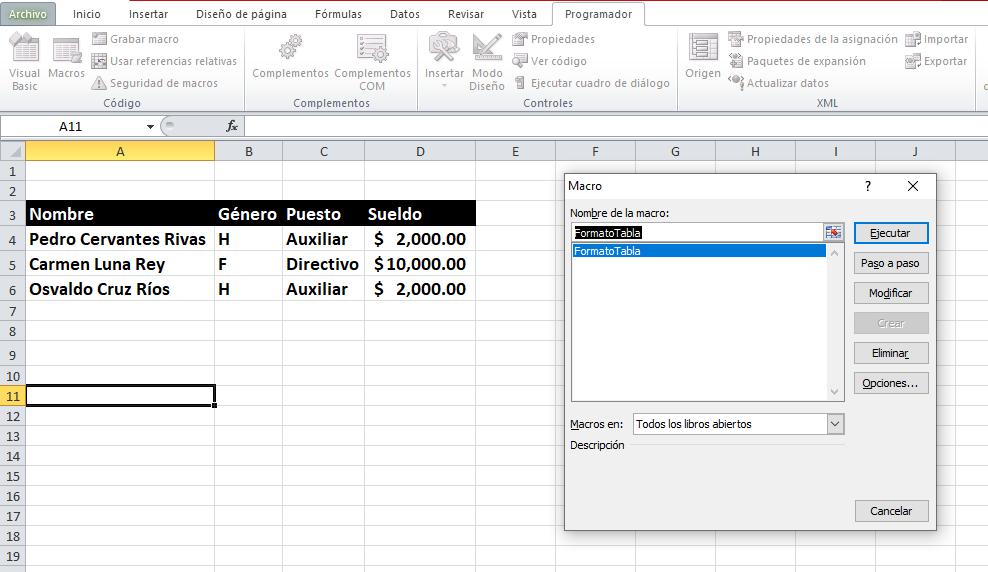Switch to the Fórmulas tab

338,14
